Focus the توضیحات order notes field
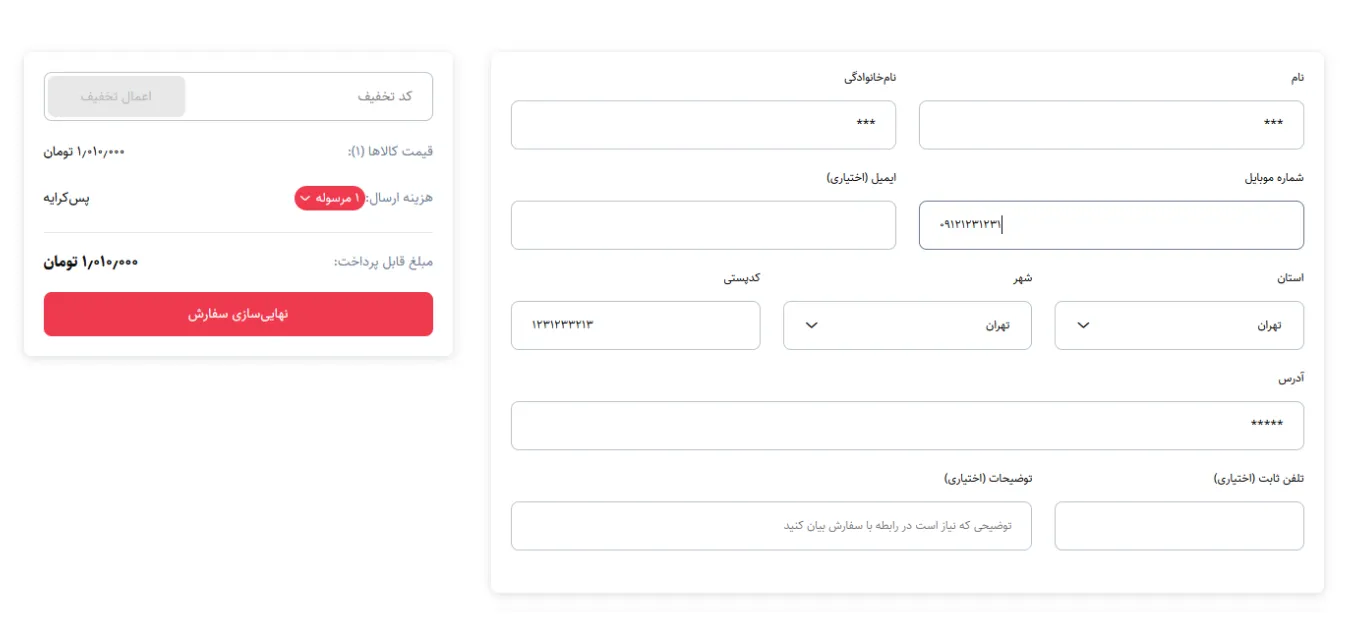Viewport: 1349px width, 624px height. point(770,526)
